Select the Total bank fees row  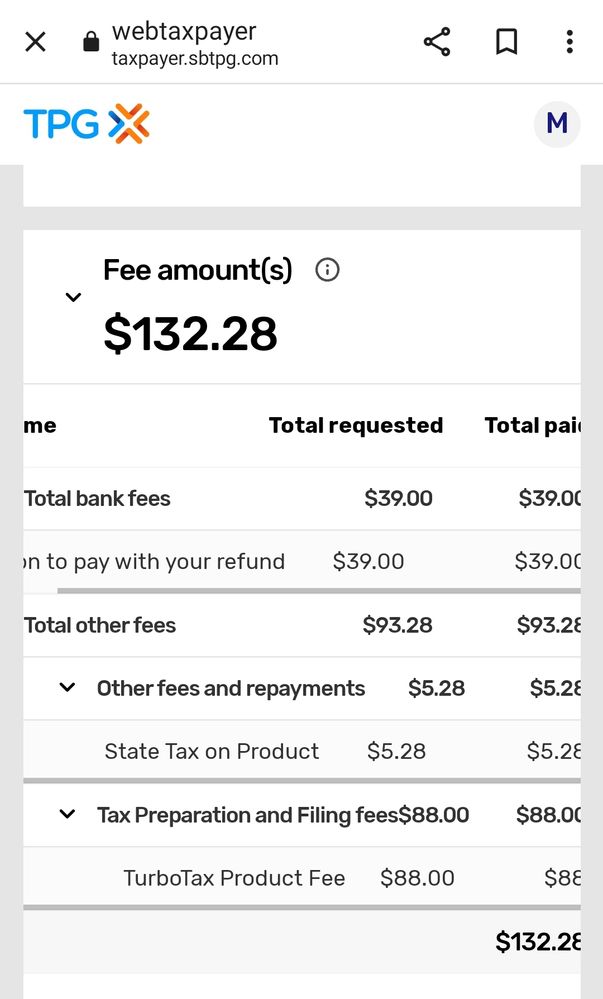[x=98, y=499]
